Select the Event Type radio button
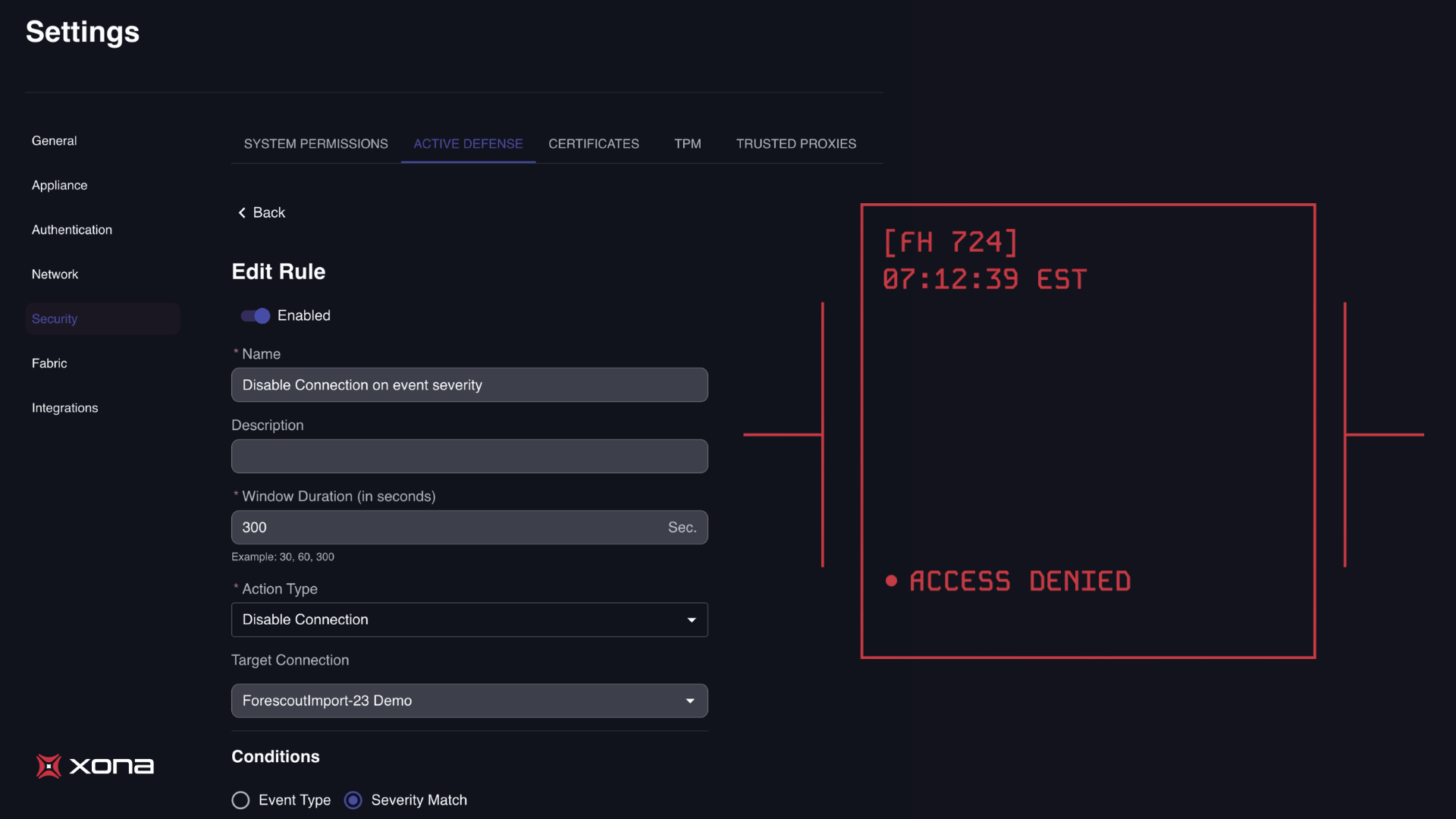The height and width of the screenshot is (819, 1456). [x=240, y=800]
